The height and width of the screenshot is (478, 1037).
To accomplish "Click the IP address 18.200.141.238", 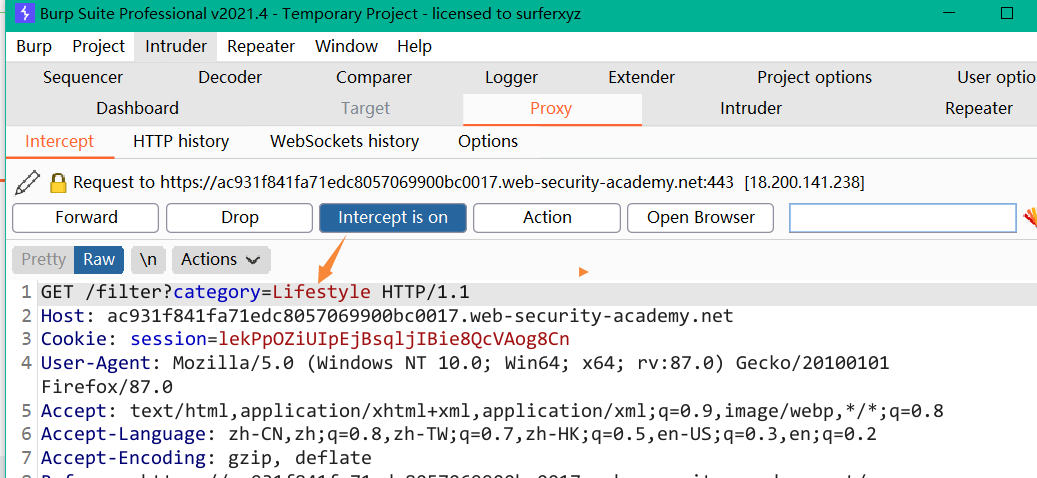I will click(x=804, y=182).
